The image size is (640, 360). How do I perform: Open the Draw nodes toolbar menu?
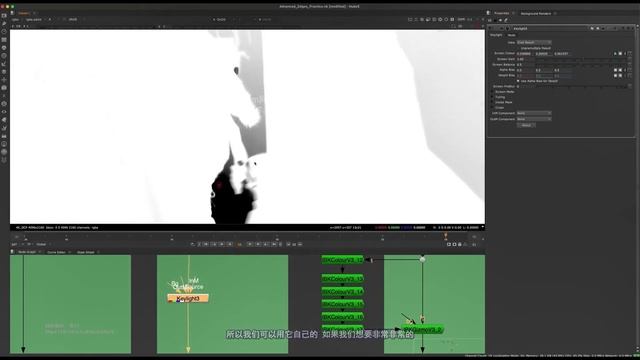click(4, 23)
